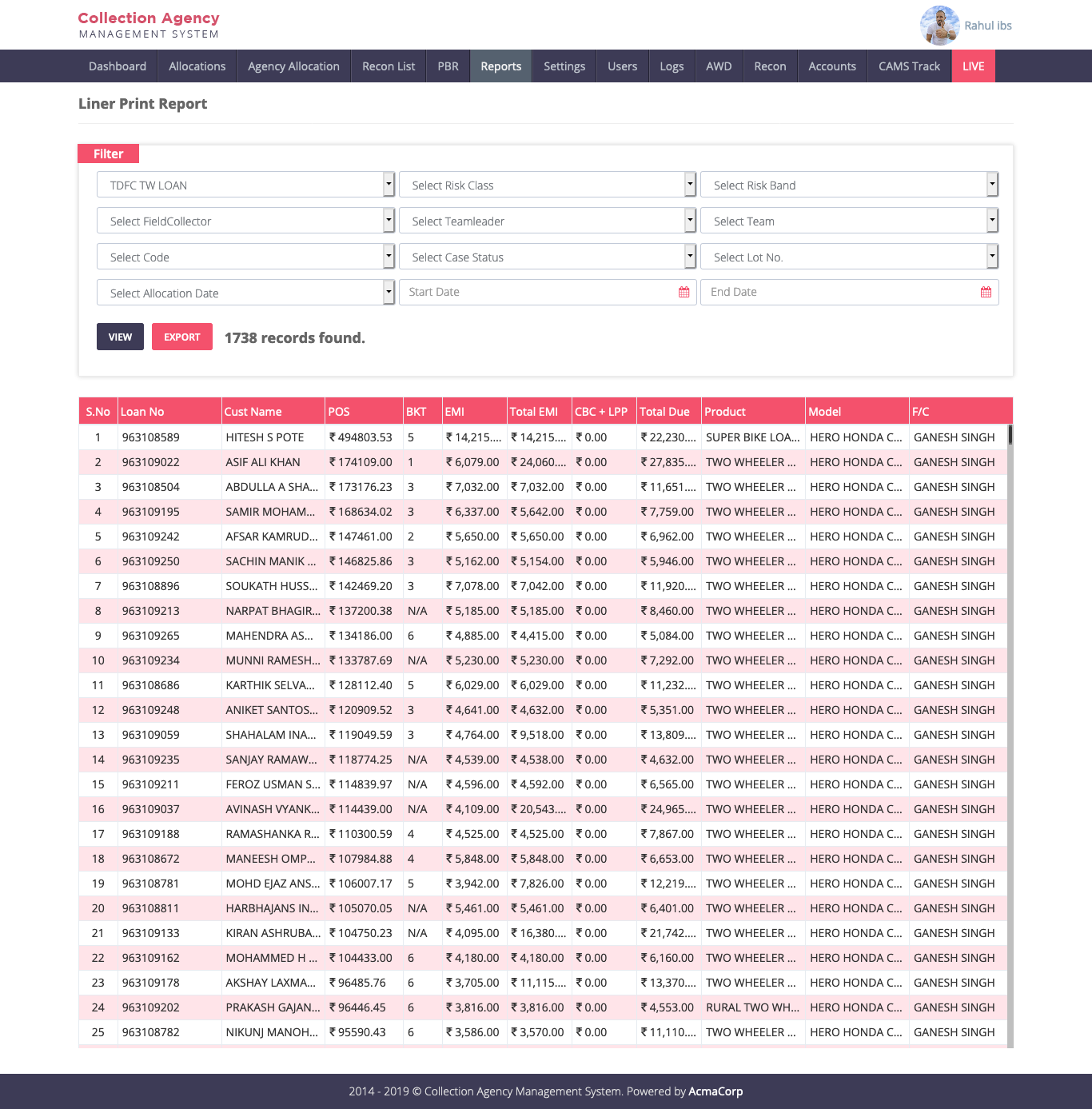Click the End Date calendar icon
The width and height of the screenshot is (1092, 1109).
click(986, 293)
